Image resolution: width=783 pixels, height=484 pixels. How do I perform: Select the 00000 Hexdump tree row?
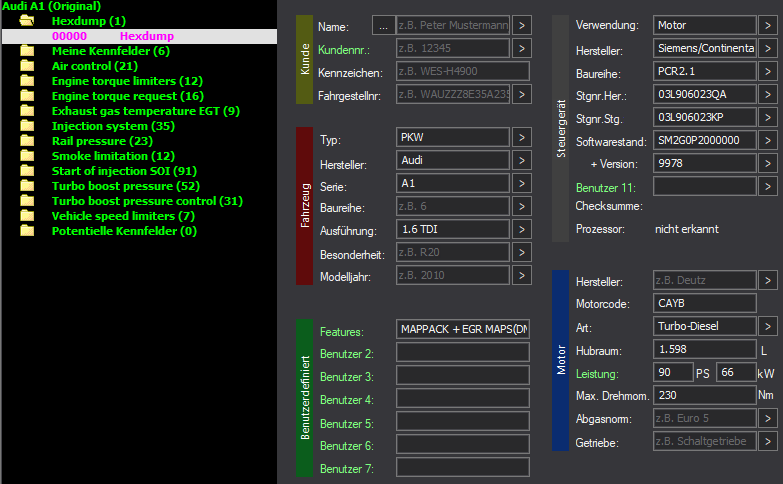[x=139, y=36]
